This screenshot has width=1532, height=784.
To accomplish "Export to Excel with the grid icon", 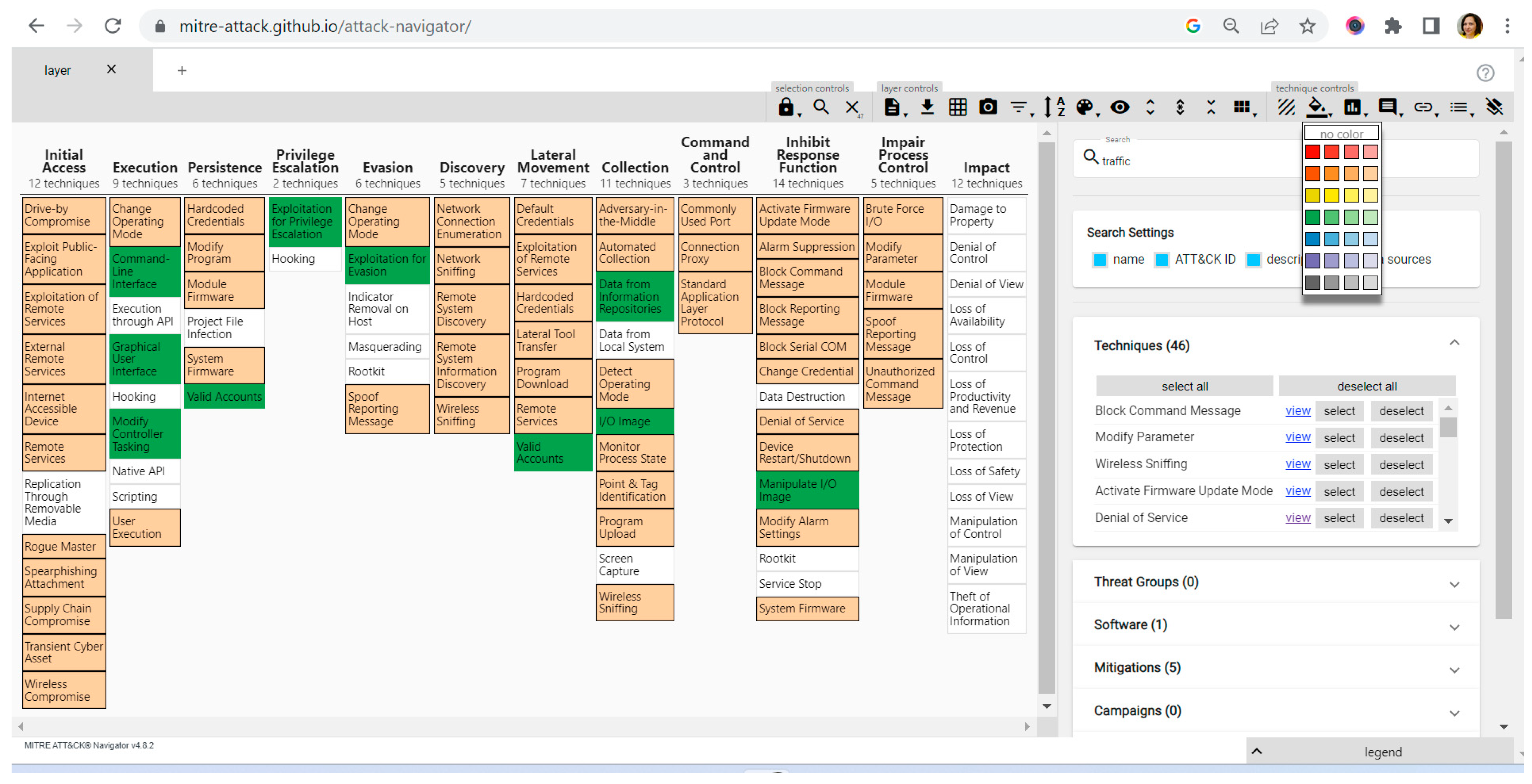I will click(x=957, y=108).
